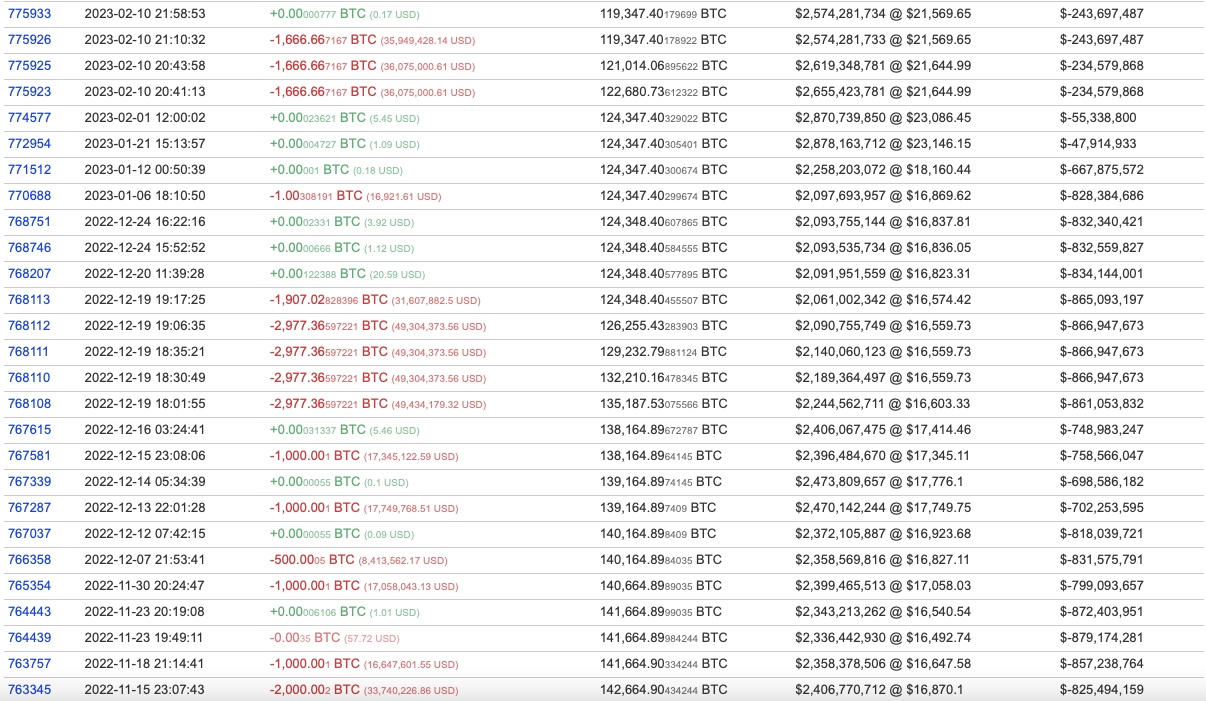Image resolution: width=1206 pixels, height=701 pixels.
Task: Click block number 768113
Action: (x=29, y=300)
